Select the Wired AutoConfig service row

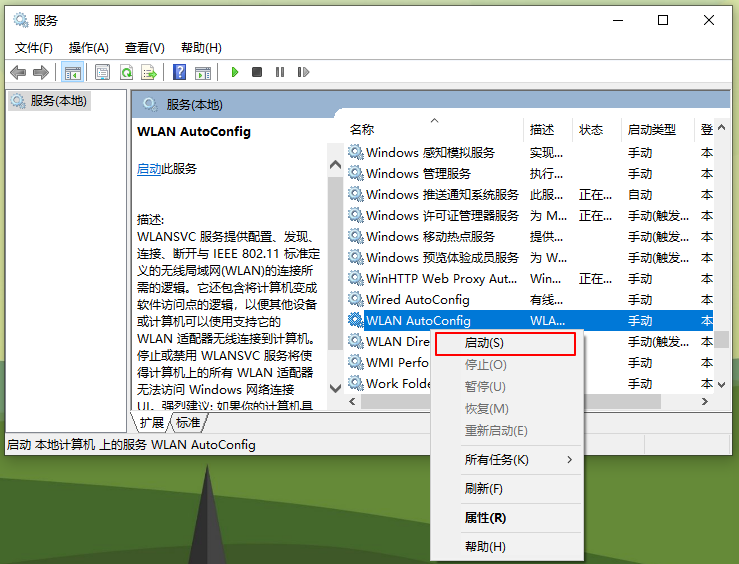(x=417, y=299)
